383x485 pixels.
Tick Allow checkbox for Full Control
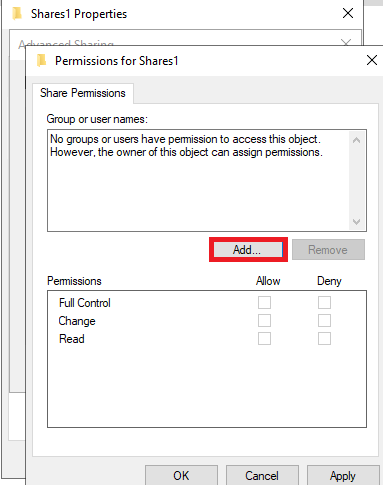pyautogui.click(x=264, y=303)
